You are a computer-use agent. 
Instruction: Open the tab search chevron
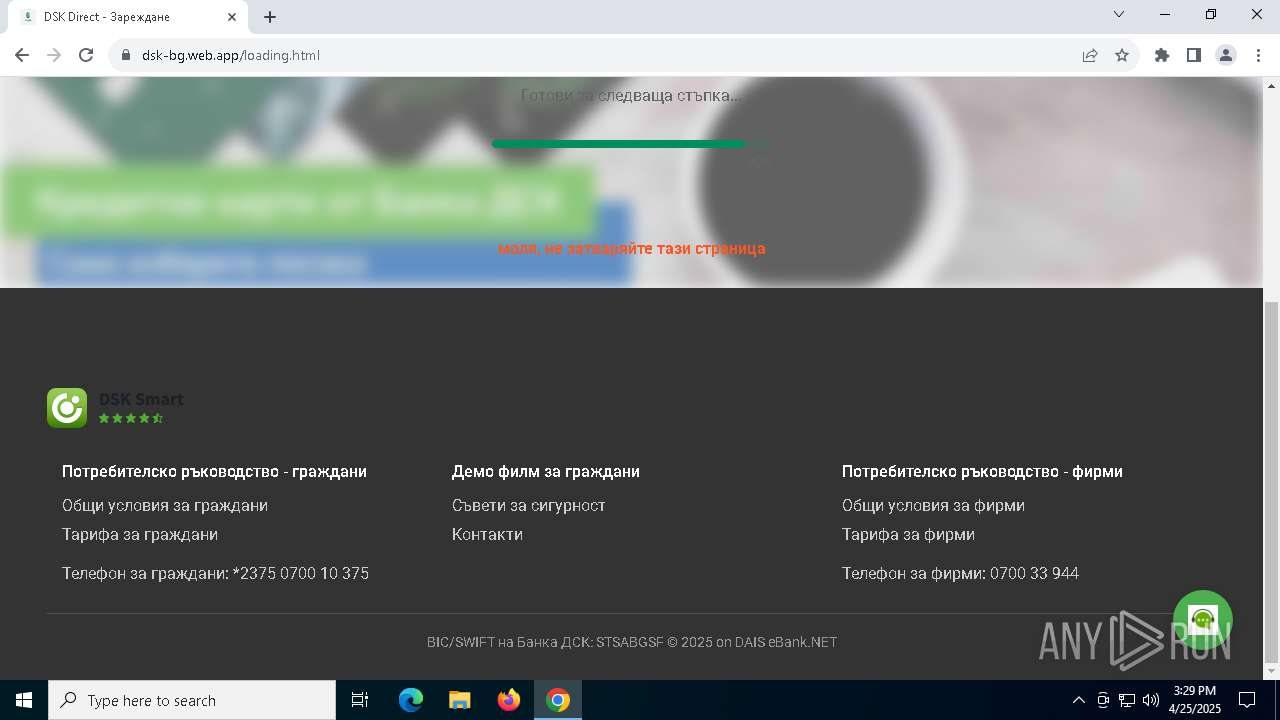[1119, 14]
